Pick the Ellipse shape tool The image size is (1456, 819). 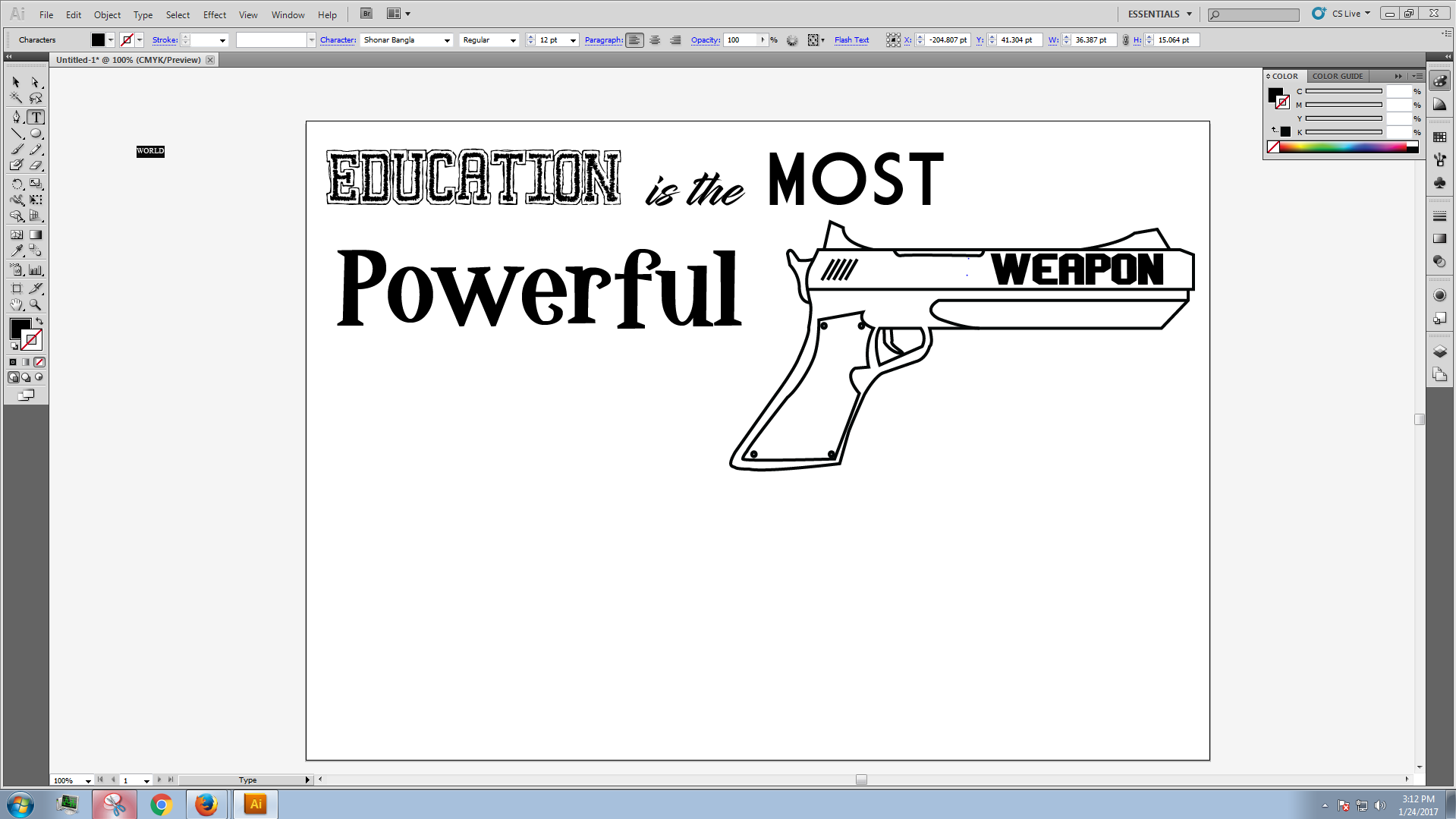(x=36, y=134)
